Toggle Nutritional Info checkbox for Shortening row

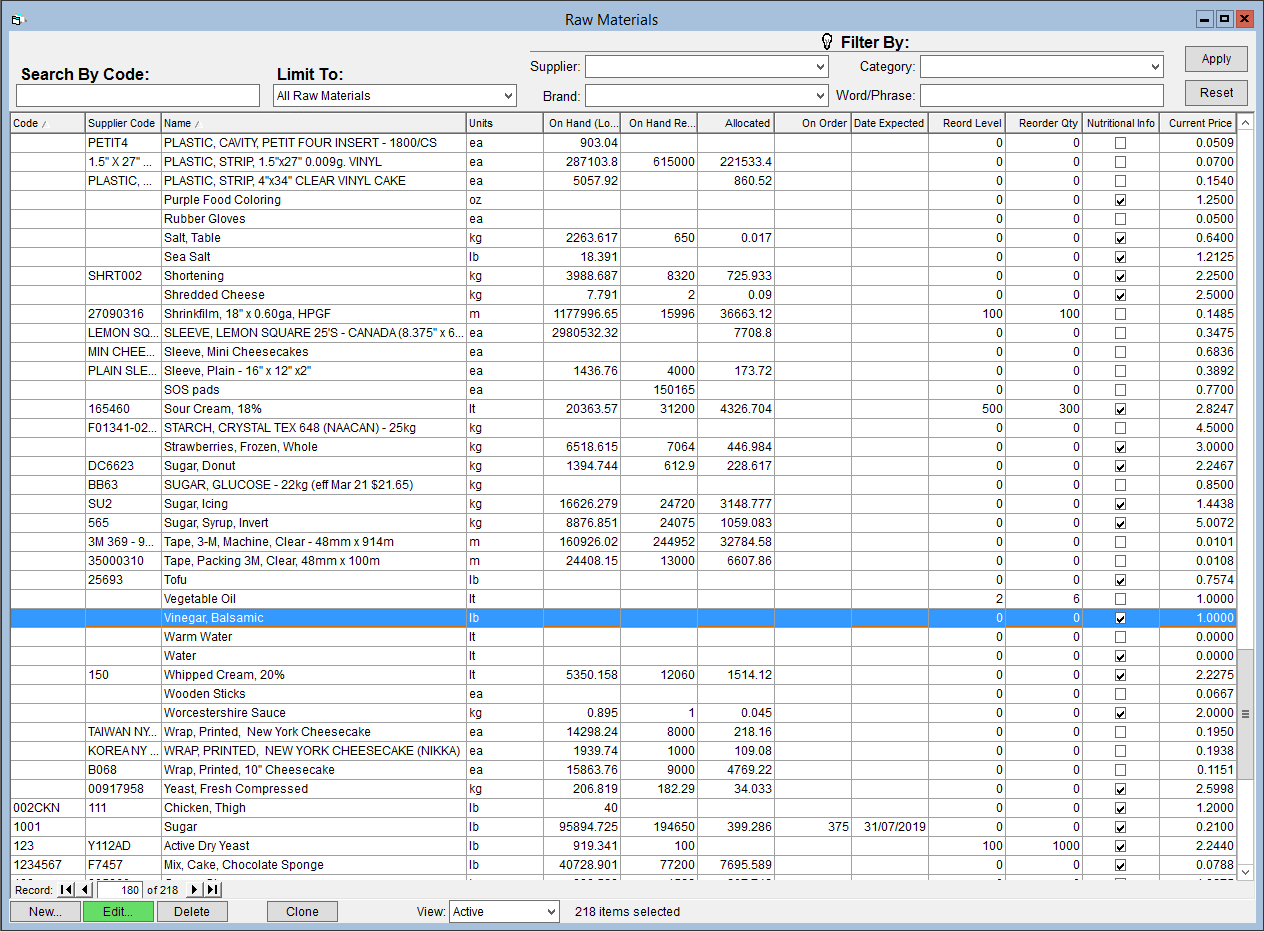pos(1121,276)
